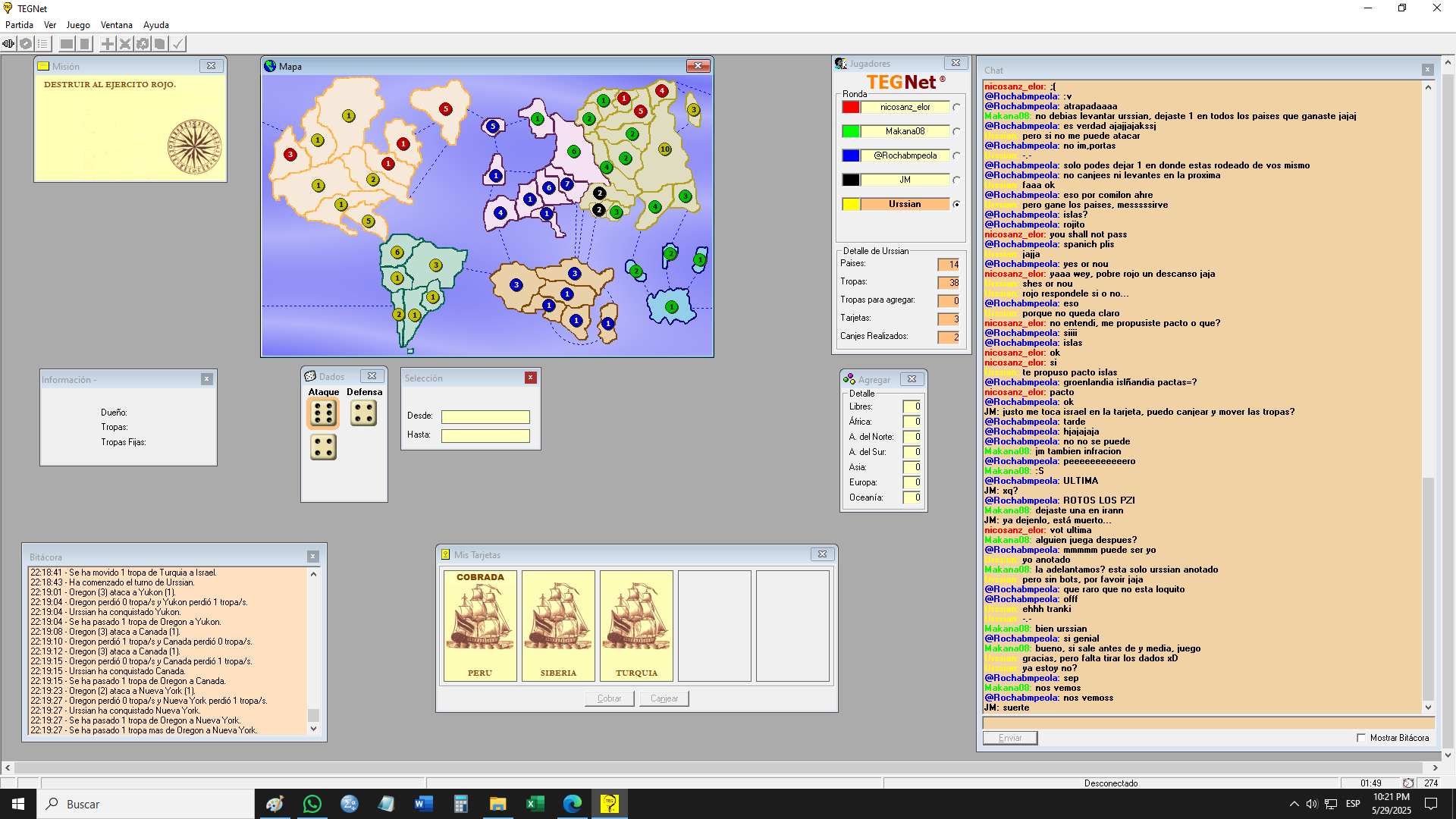This screenshot has width=1456, height=819.
Task: Click the crossed-swords attack toolbar icon
Action: click(125, 44)
